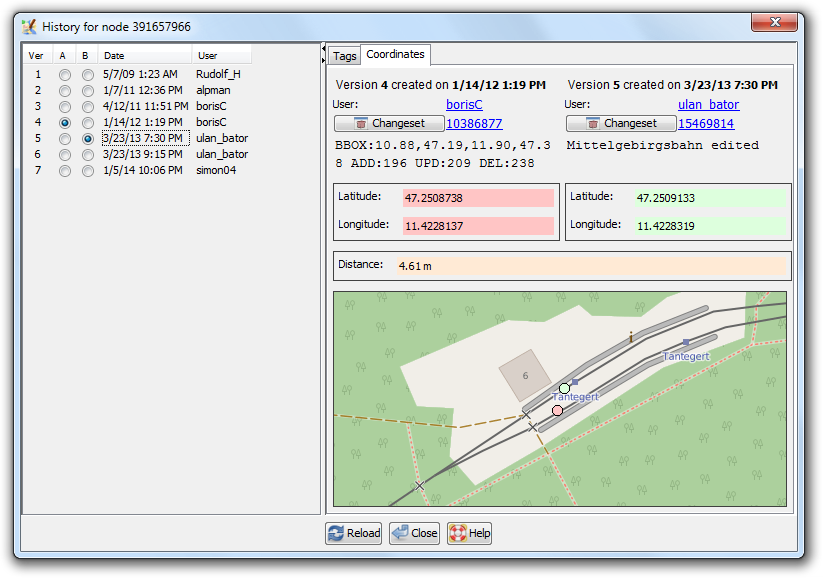Switch to the Tags tab
Image resolution: width=823 pixels, height=578 pixels.
[344, 56]
